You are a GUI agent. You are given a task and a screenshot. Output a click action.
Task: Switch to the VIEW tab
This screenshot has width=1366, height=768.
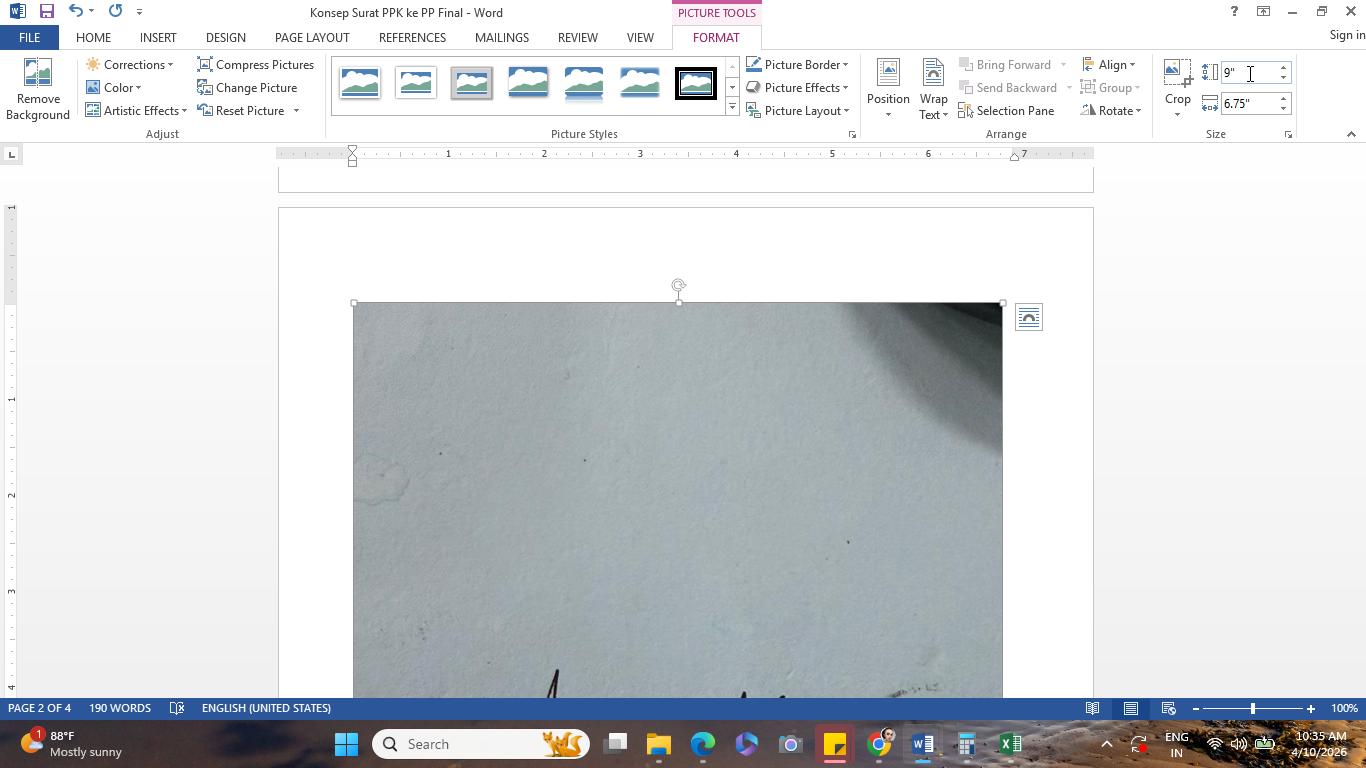coord(640,38)
